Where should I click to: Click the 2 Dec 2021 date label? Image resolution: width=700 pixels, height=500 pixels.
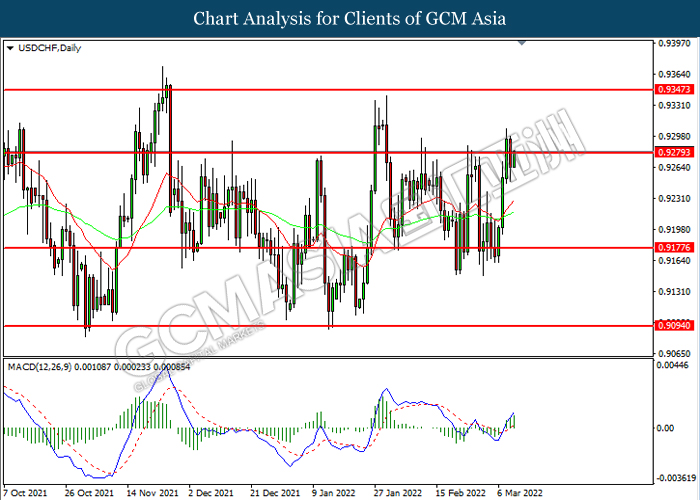(211, 493)
